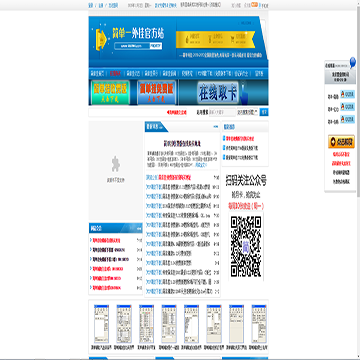Click the blue search button beside the dropdown

264,112
